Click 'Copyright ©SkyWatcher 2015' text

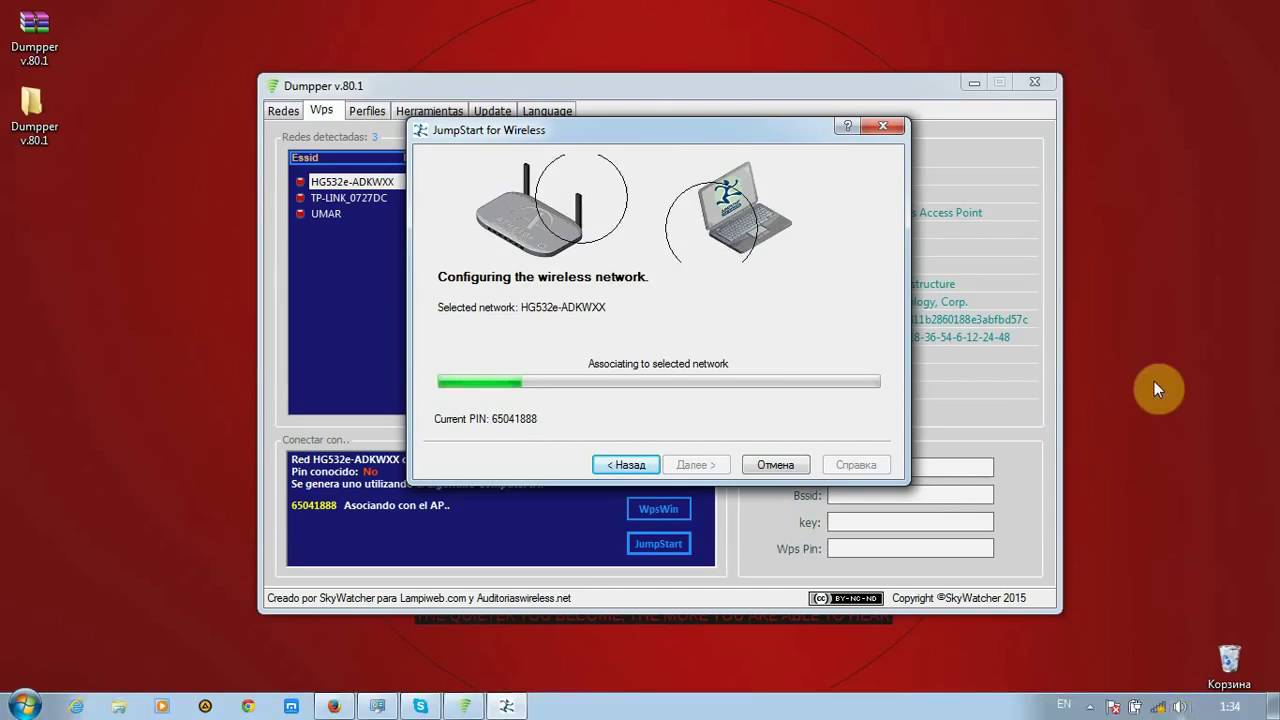959,598
